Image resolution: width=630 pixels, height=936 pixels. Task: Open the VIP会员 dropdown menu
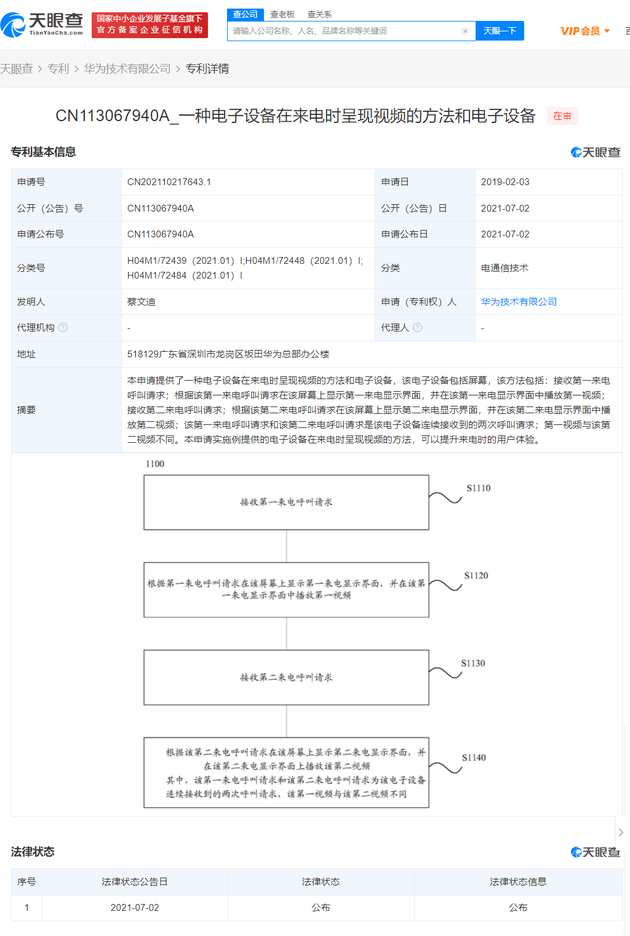[x=585, y=31]
